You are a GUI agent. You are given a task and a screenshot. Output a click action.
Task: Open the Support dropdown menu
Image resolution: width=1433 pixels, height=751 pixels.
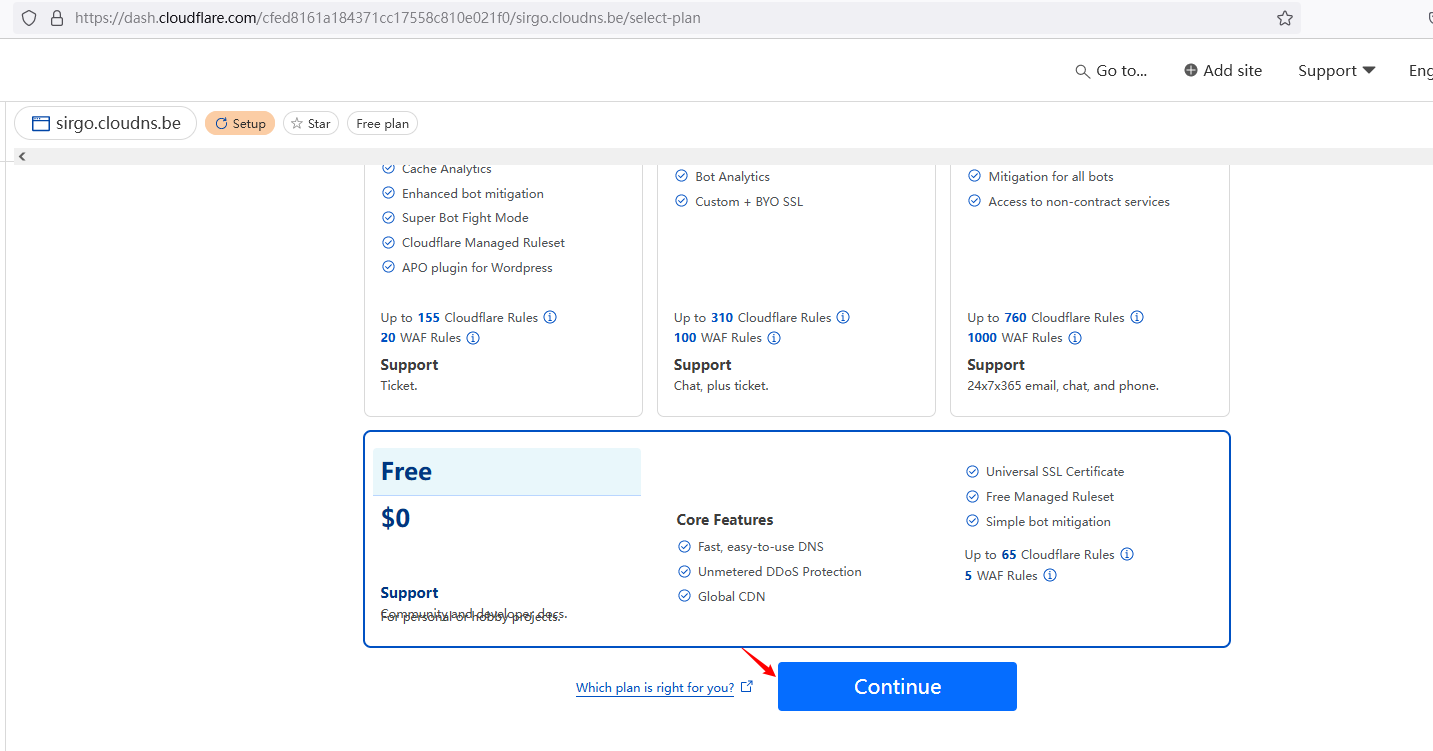(x=1336, y=71)
